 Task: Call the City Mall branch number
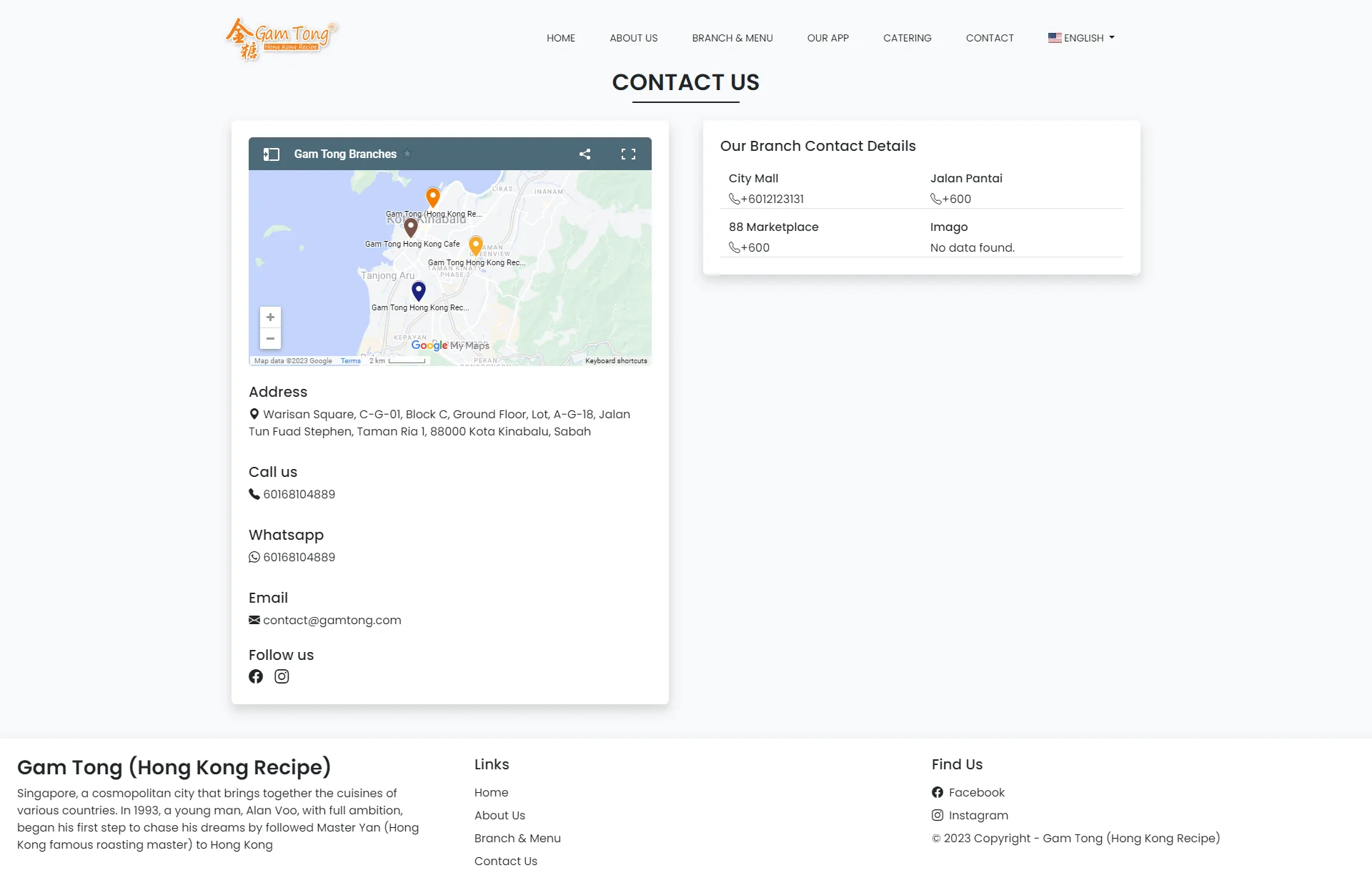(772, 199)
